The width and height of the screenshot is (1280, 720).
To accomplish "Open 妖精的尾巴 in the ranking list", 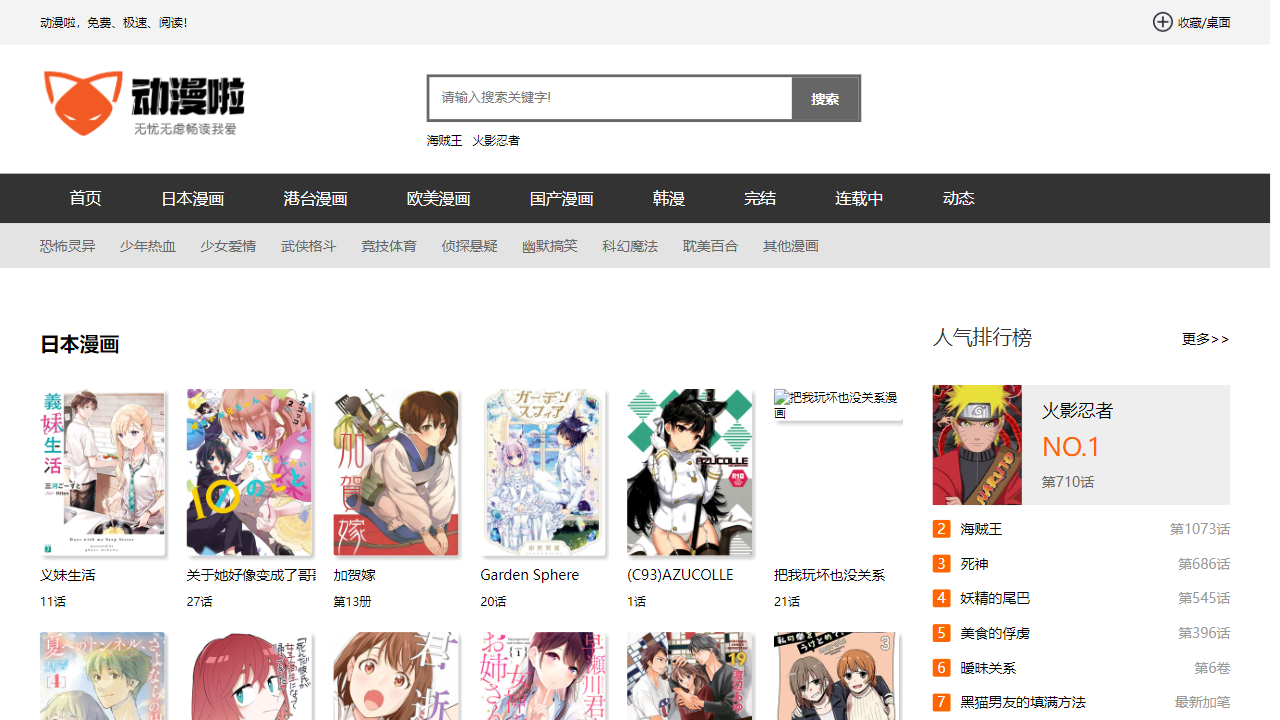I will [x=995, y=598].
